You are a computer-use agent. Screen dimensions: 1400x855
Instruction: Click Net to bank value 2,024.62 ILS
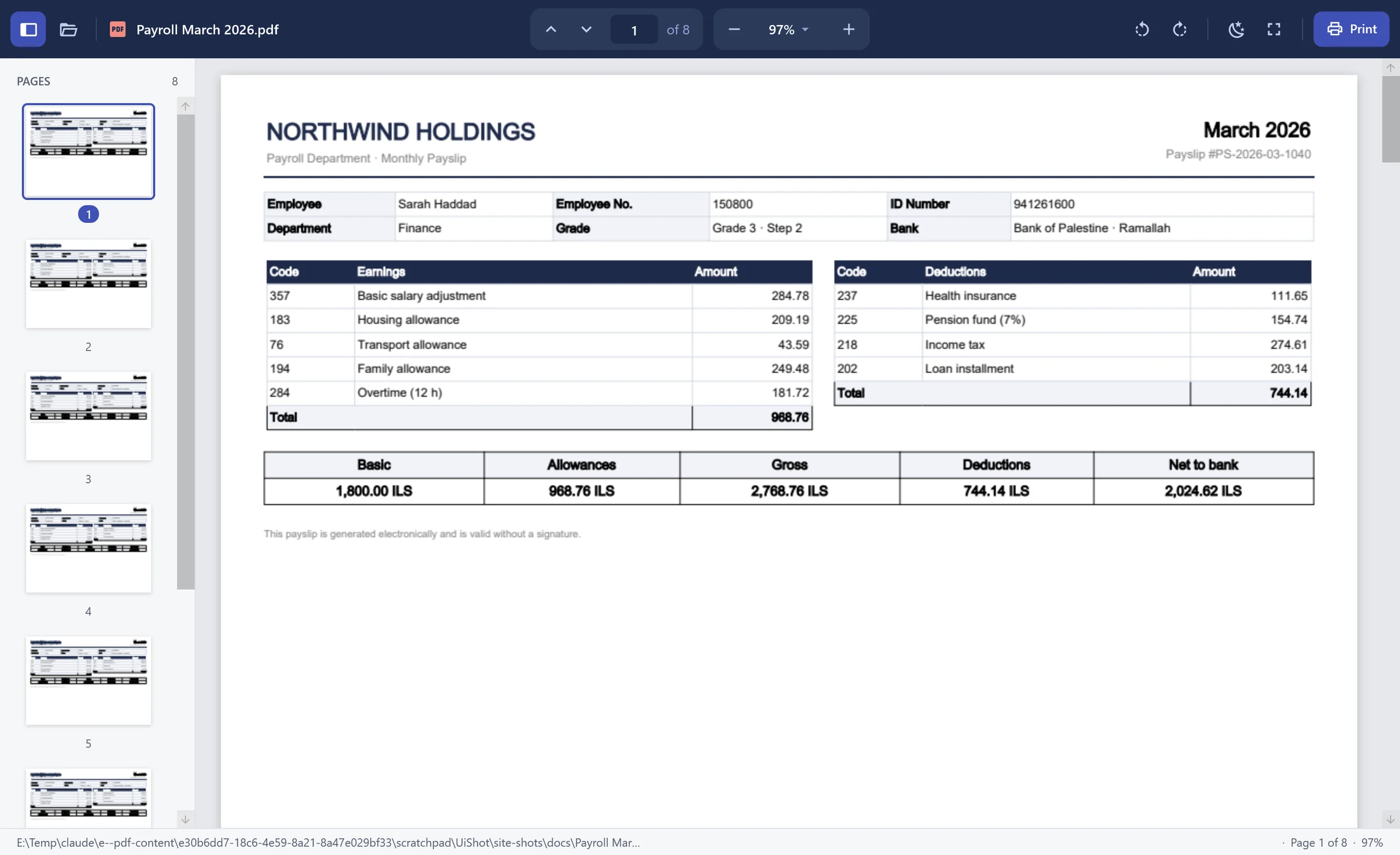pyautogui.click(x=1203, y=491)
